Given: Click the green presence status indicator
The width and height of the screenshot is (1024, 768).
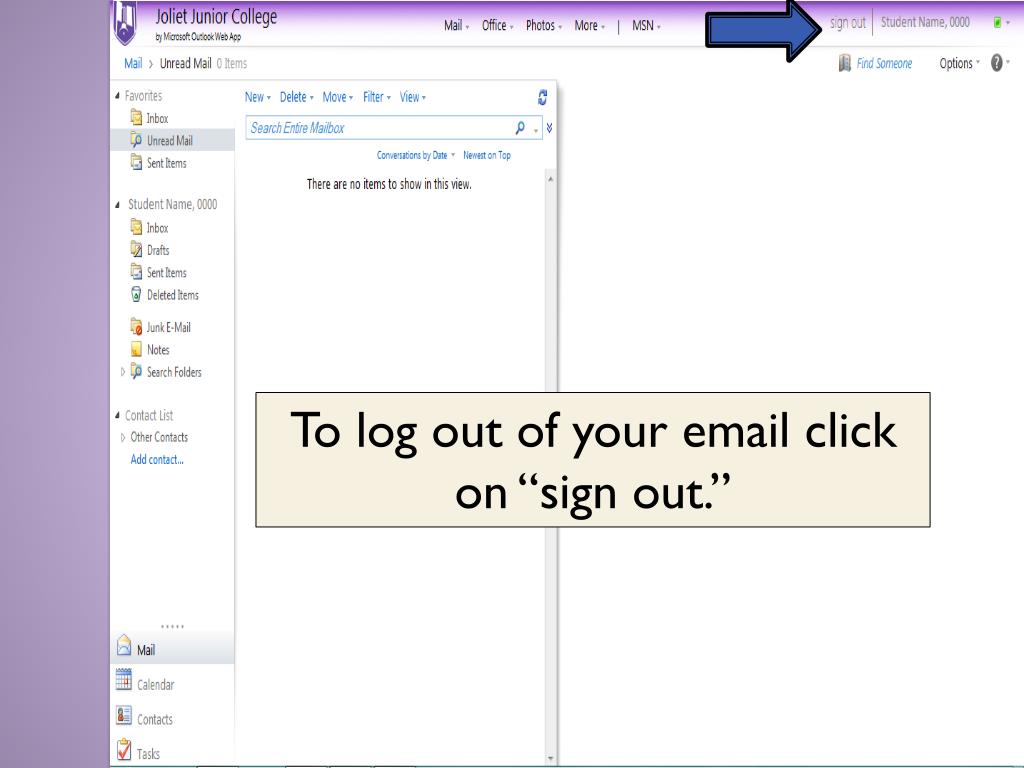Looking at the screenshot, I should coord(998,23).
